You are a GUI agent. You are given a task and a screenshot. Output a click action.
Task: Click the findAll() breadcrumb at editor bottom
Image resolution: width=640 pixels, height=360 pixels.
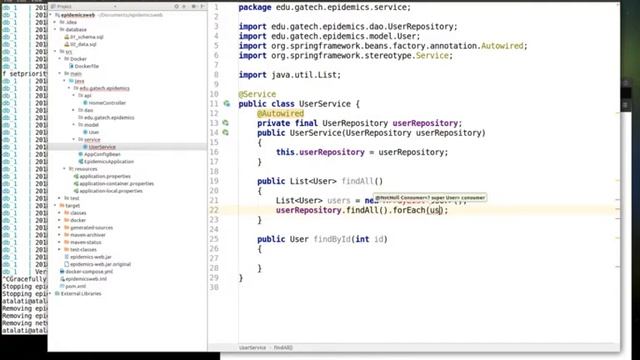pyautogui.click(x=283, y=348)
